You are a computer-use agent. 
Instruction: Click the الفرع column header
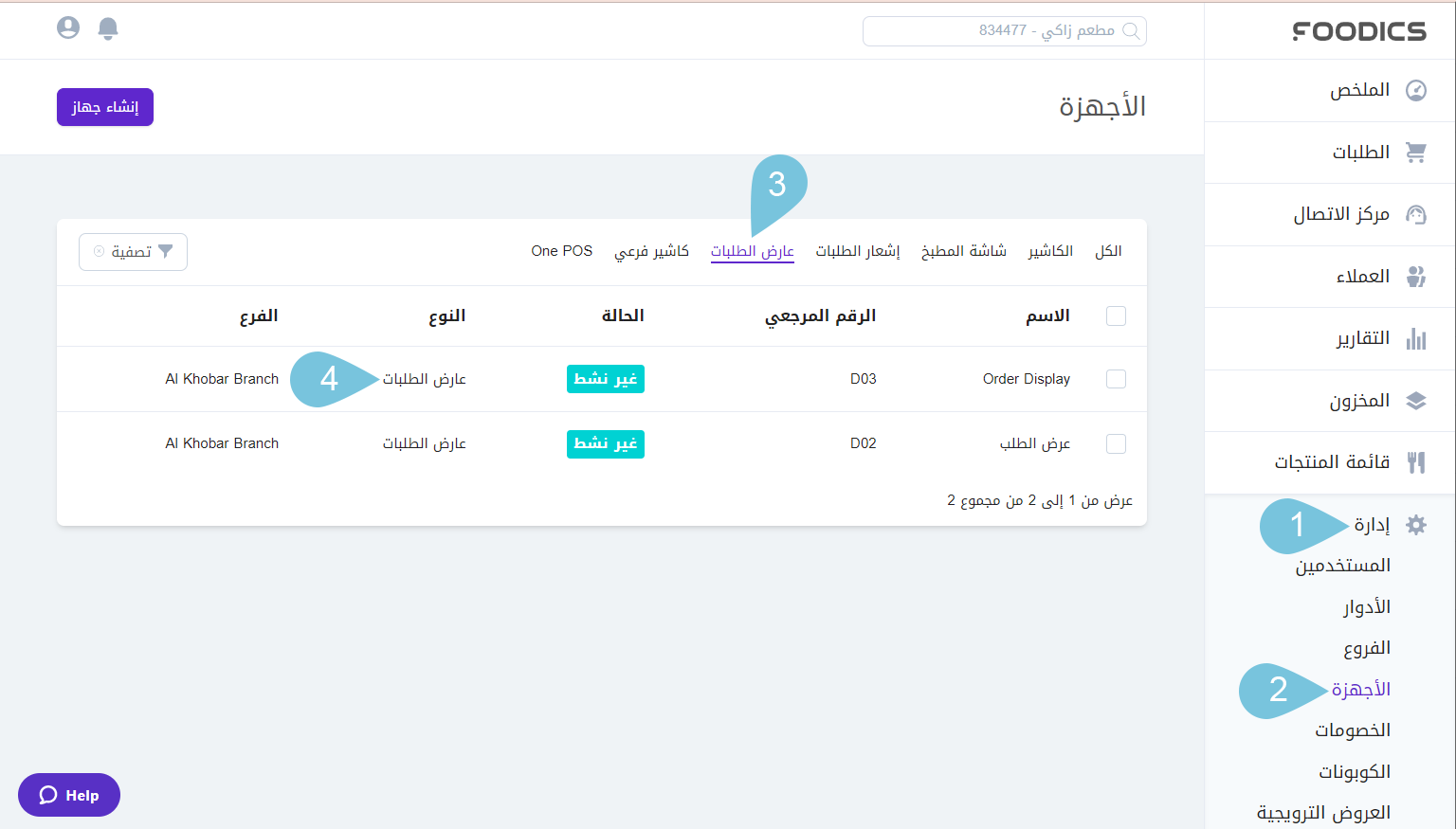point(259,315)
